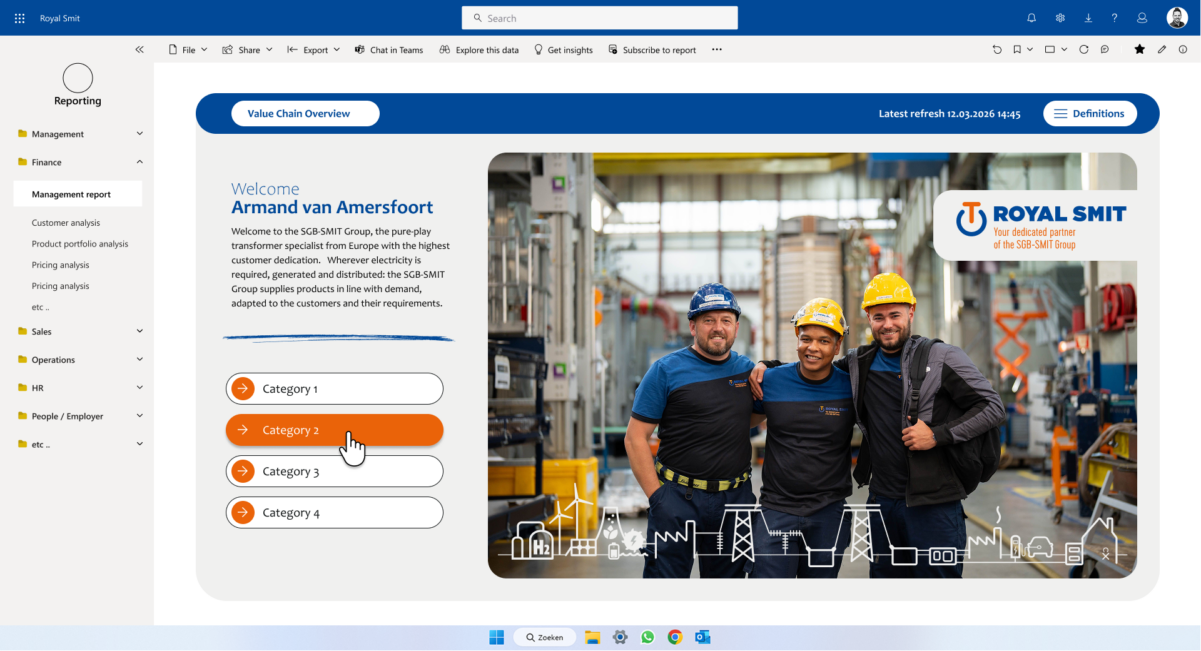Viewport: 1201px width, 651px height.
Task: Click the download arrow icon in header
Action: 1088,18
